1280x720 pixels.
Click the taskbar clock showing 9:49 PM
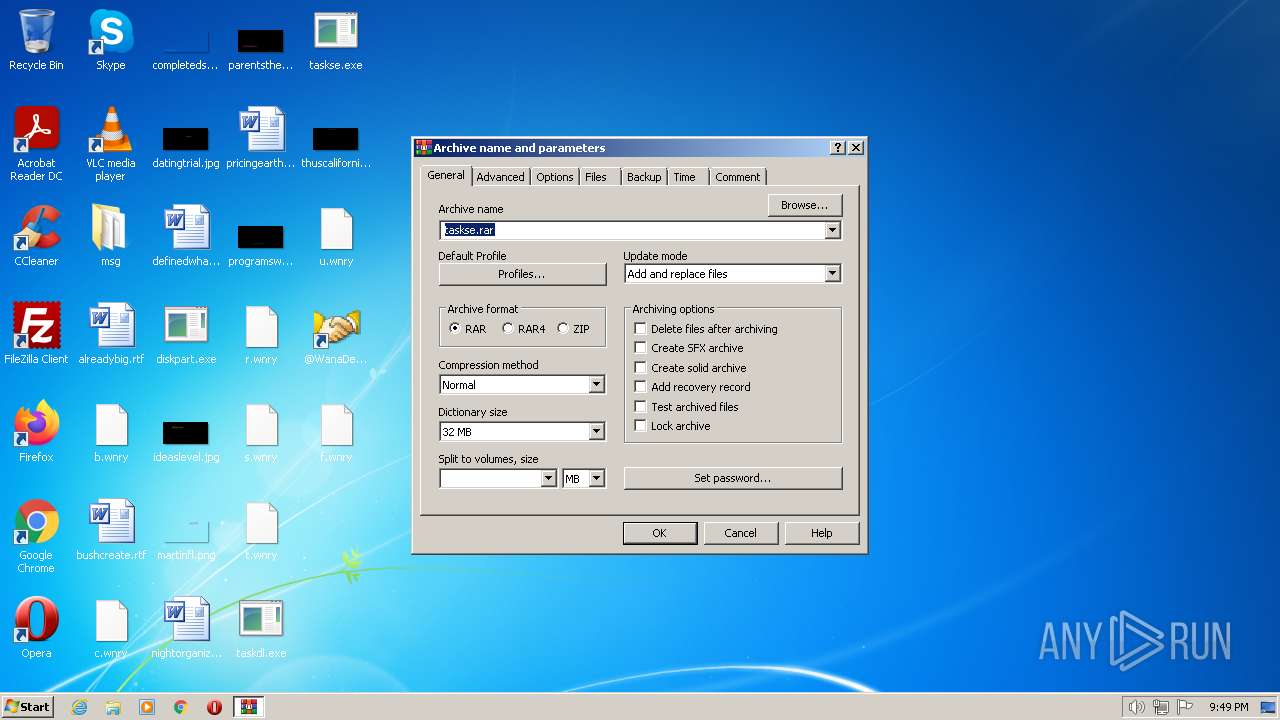[1228, 707]
